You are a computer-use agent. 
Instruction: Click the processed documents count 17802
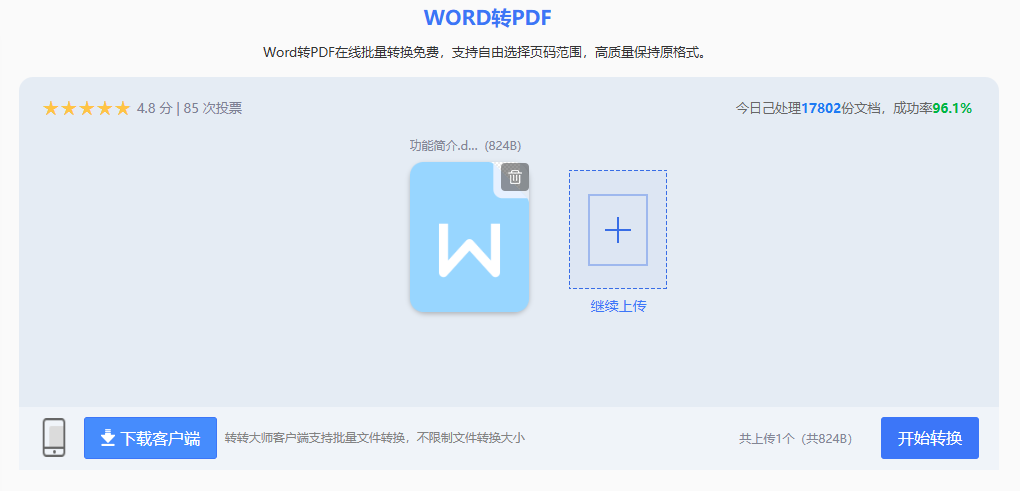click(x=821, y=109)
